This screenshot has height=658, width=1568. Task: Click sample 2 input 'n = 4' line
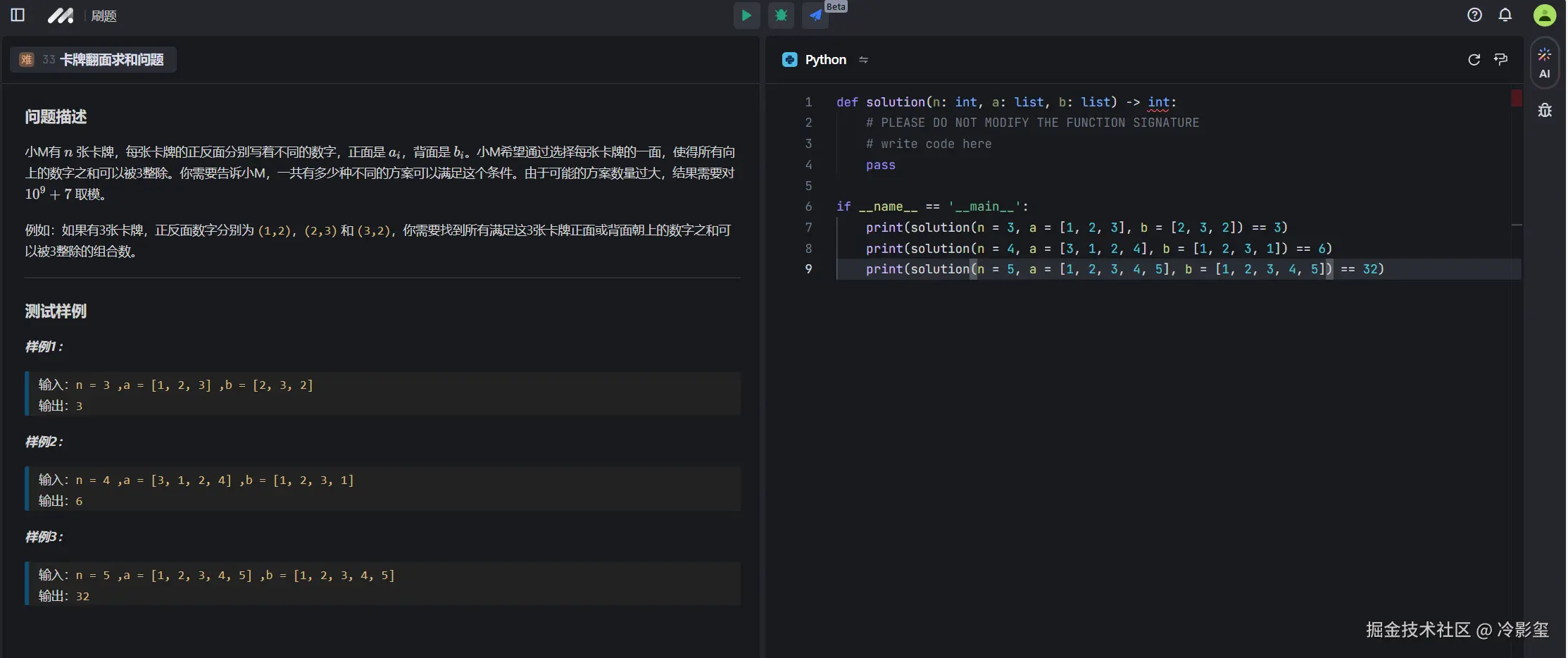(x=196, y=480)
